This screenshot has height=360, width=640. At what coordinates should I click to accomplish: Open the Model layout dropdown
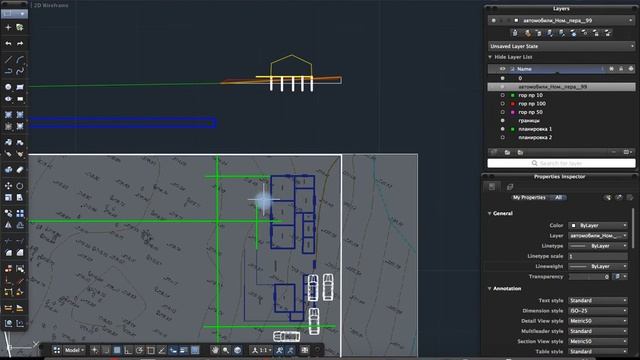(74, 350)
